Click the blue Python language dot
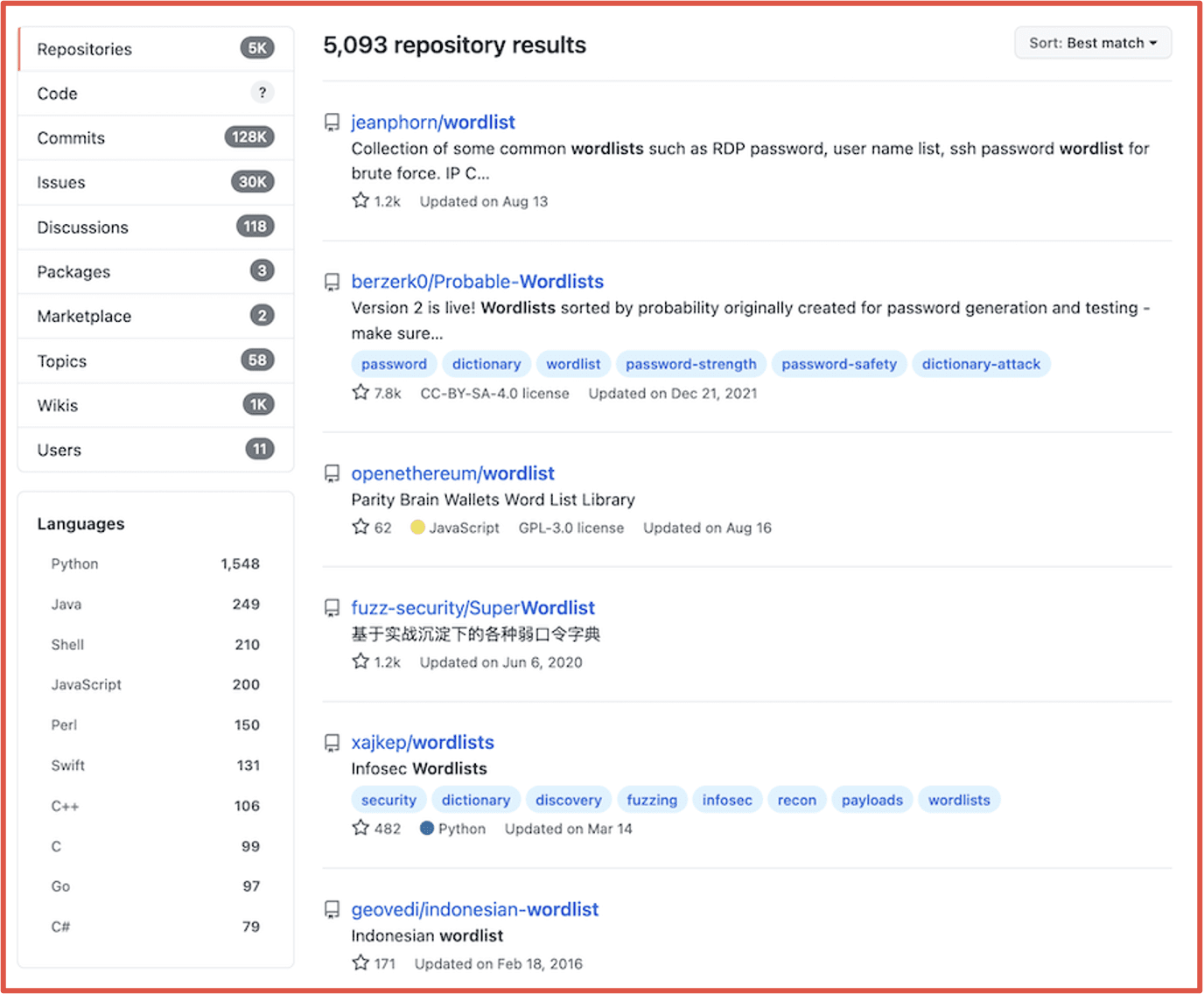 (x=427, y=828)
